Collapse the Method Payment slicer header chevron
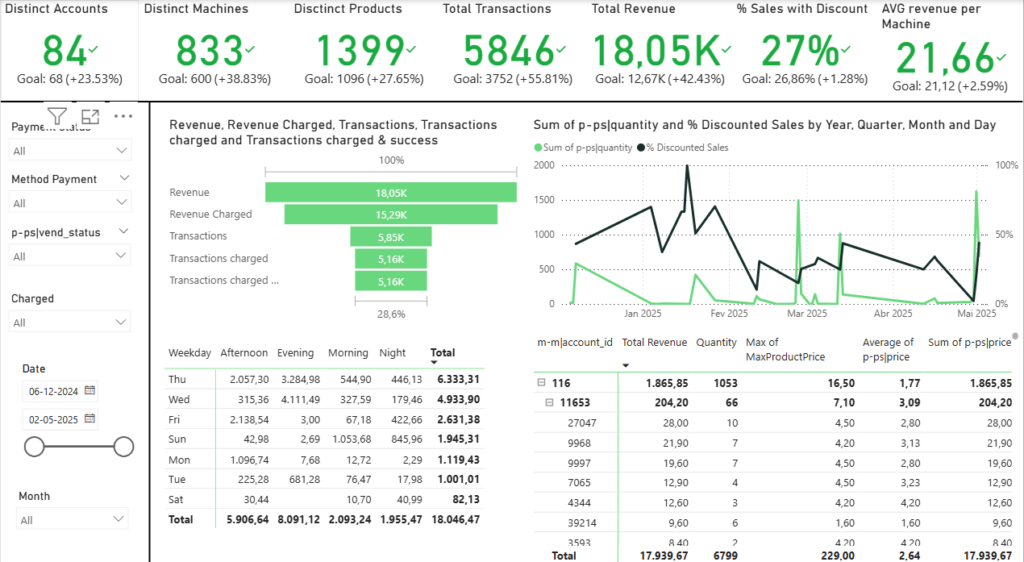This screenshot has width=1024, height=562. [123, 179]
